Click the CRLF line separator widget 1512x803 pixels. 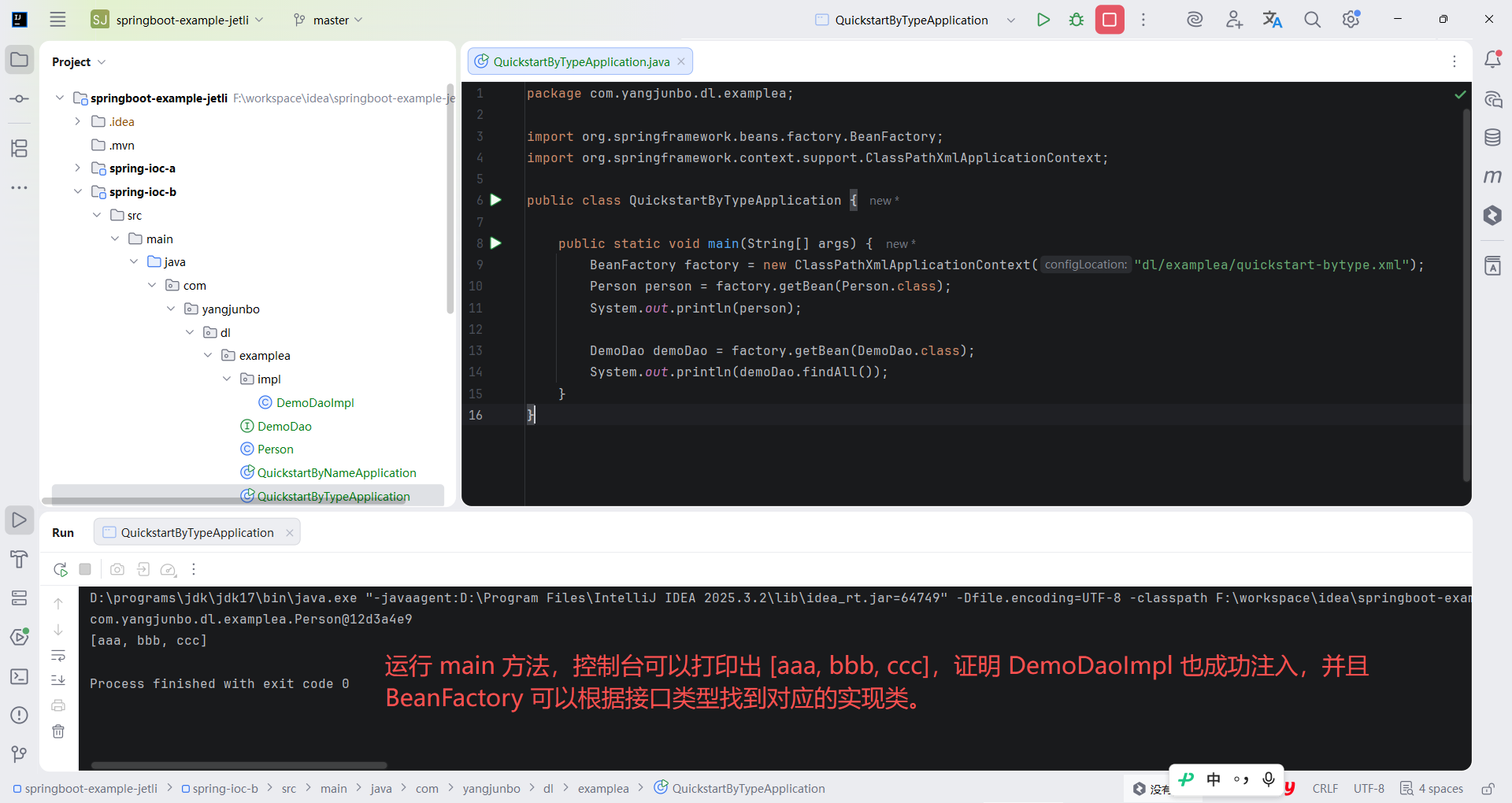pyautogui.click(x=1325, y=789)
